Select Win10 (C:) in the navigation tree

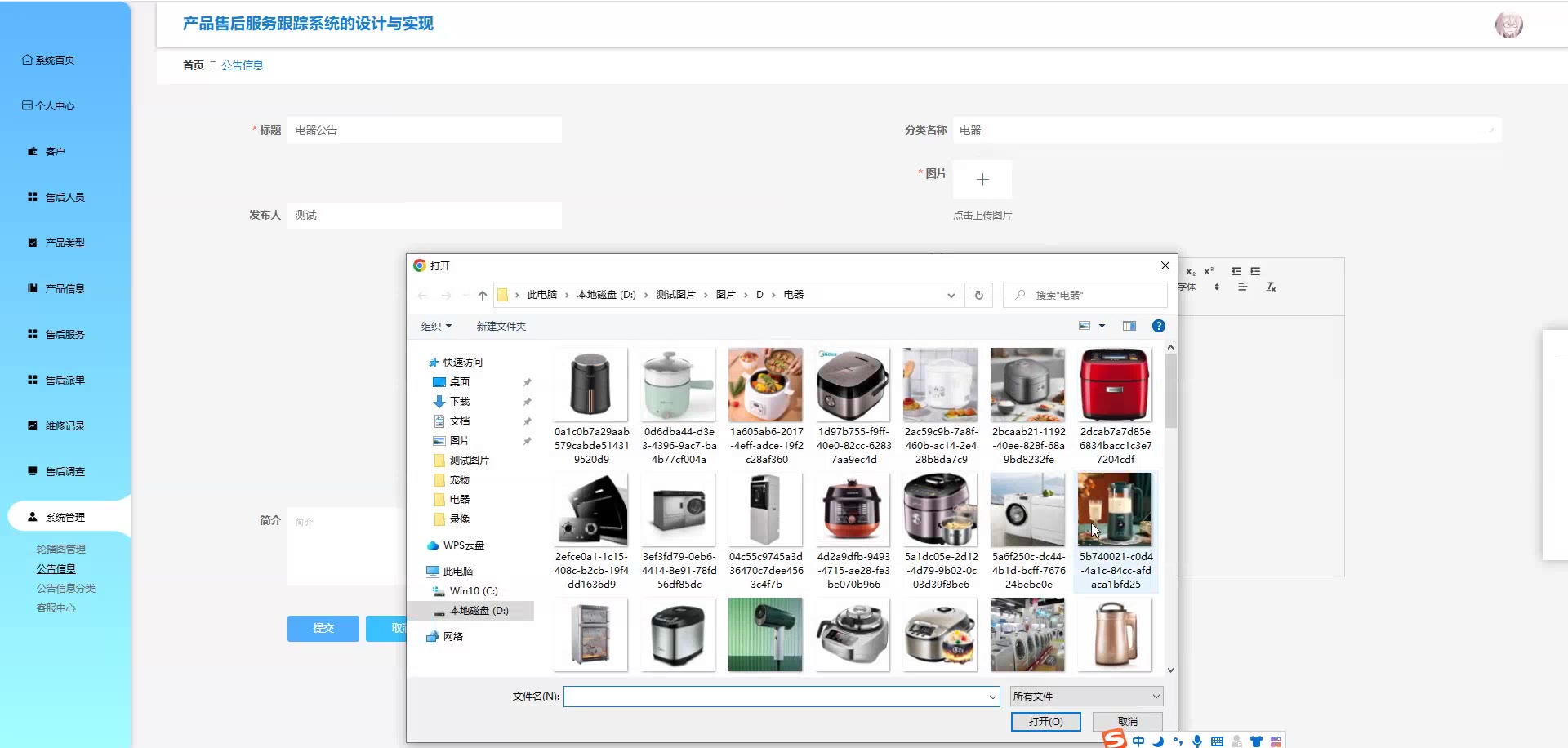(x=465, y=591)
